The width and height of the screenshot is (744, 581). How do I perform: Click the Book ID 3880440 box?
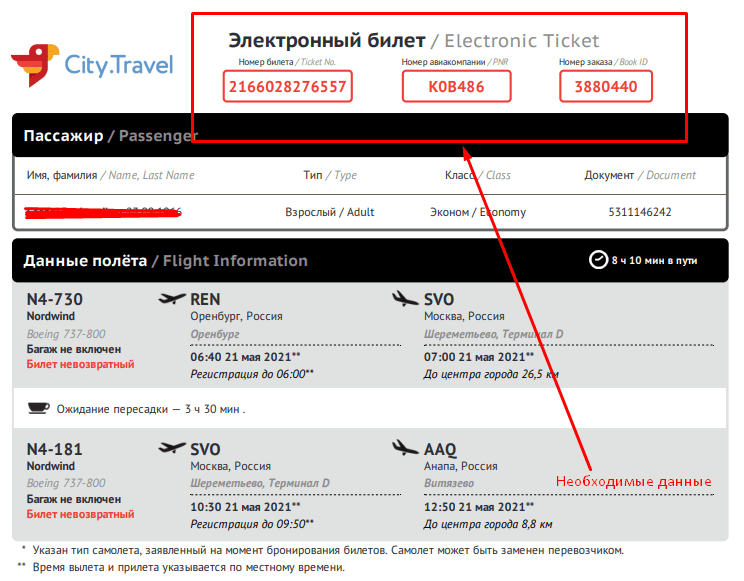coord(605,87)
